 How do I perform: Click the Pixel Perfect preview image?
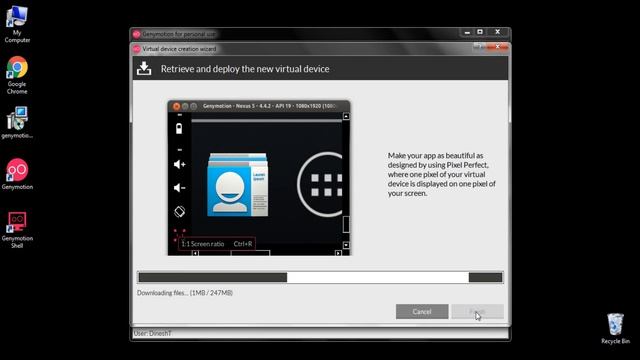pyautogui.click(x=259, y=178)
